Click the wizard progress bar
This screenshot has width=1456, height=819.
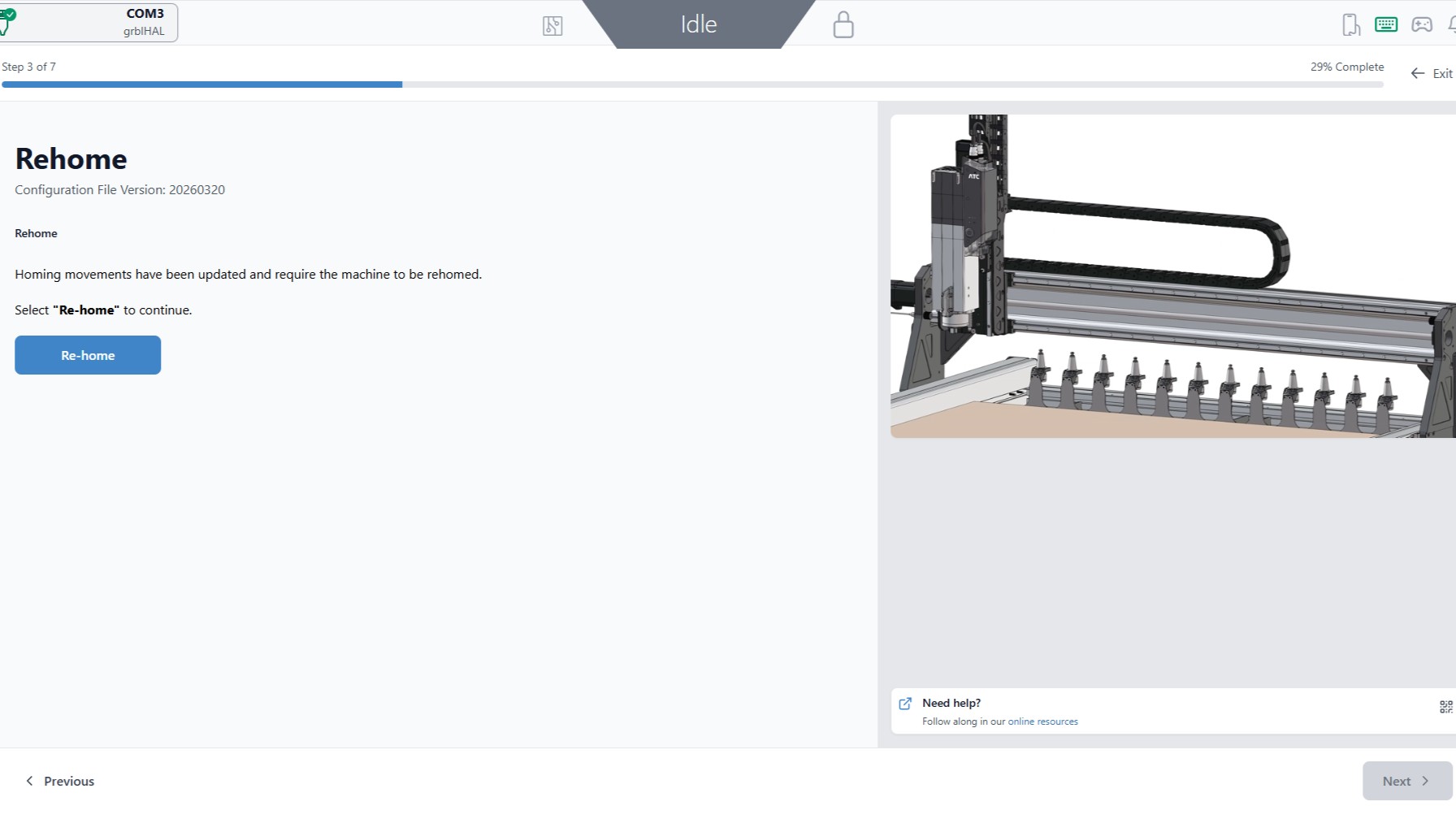coord(692,84)
